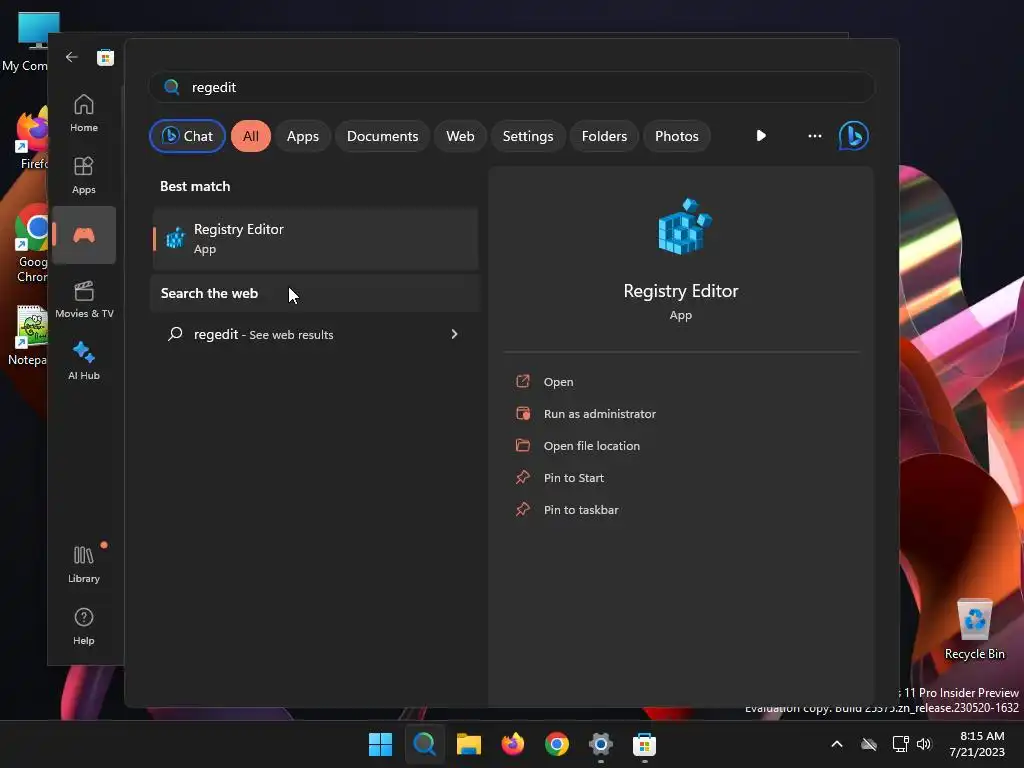
Task: Click the Best match heading
Action: pos(195,186)
